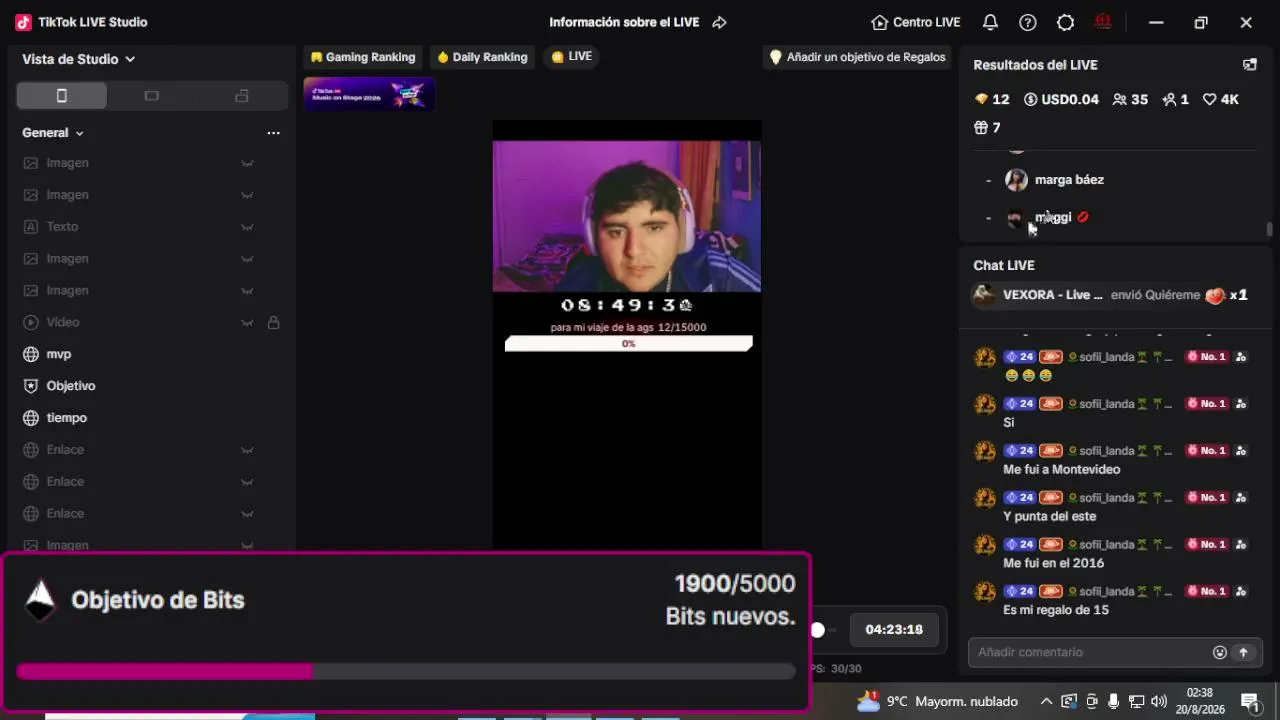Click the gifts count 7
1280x720 pixels.
pos(987,127)
